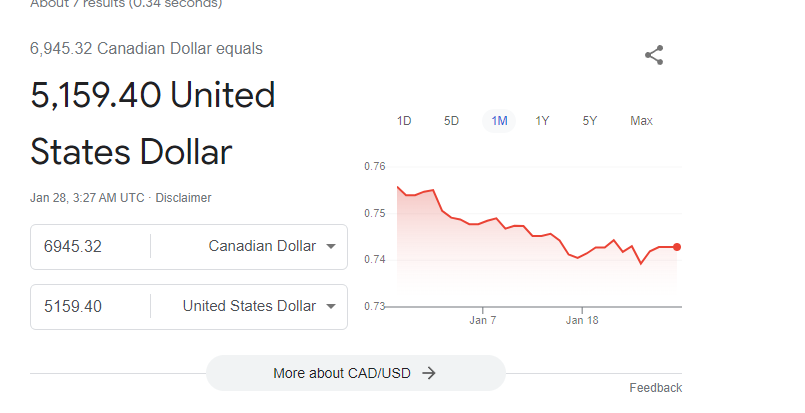Click the Jan 7 axis marker

(x=483, y=320)
